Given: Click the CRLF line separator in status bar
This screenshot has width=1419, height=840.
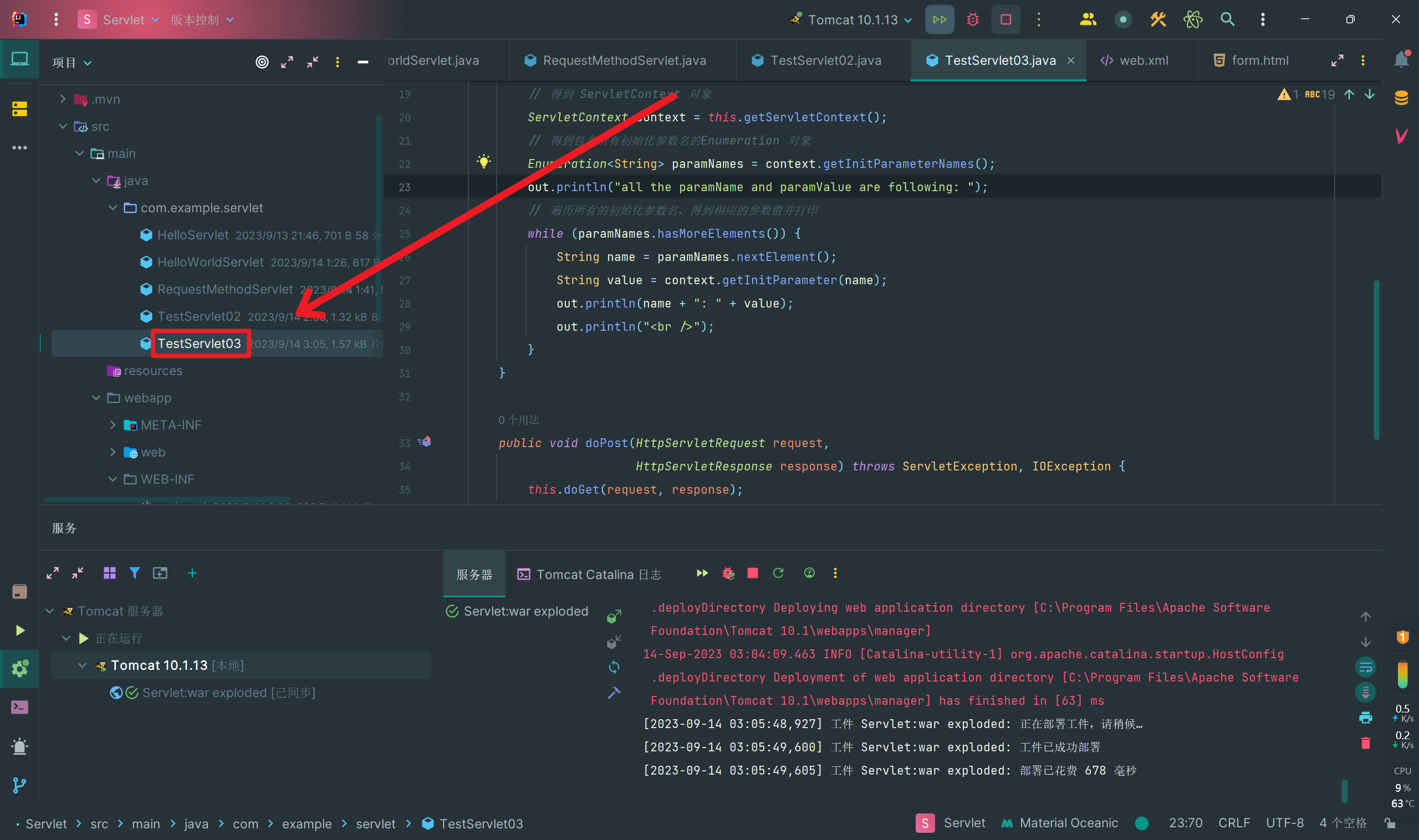Looking at the screenshot, I should click(x=1233, y=823).
